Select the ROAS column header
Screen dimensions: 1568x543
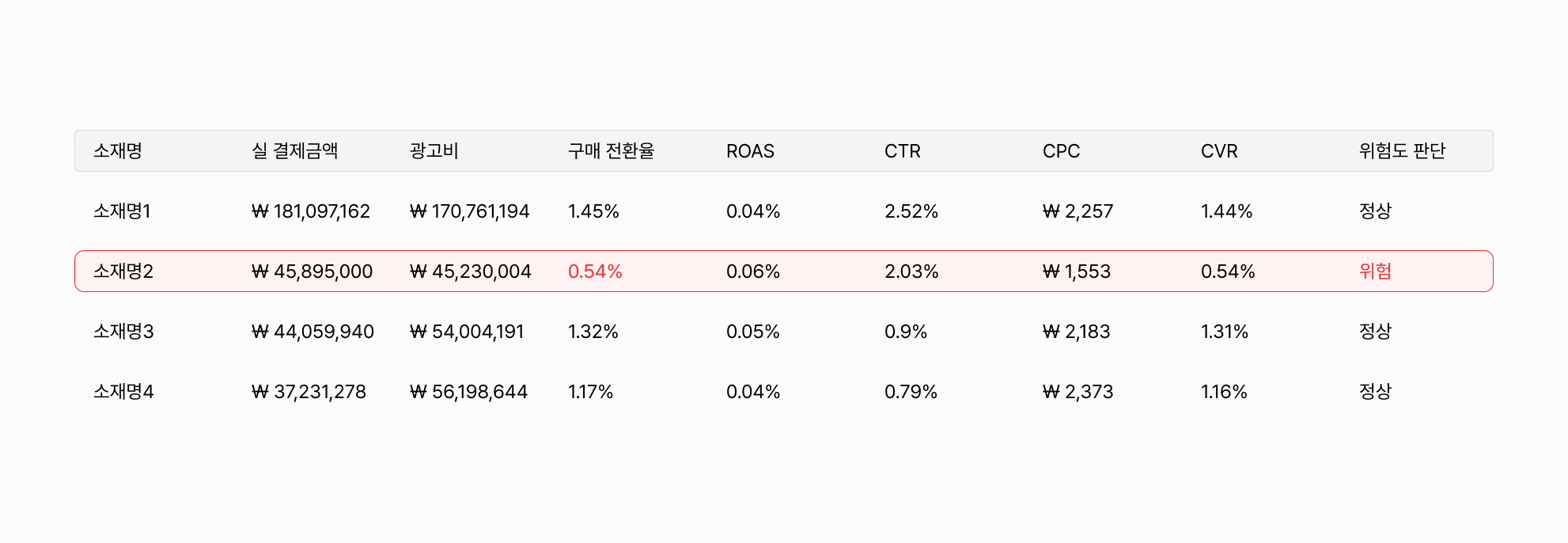750,151
